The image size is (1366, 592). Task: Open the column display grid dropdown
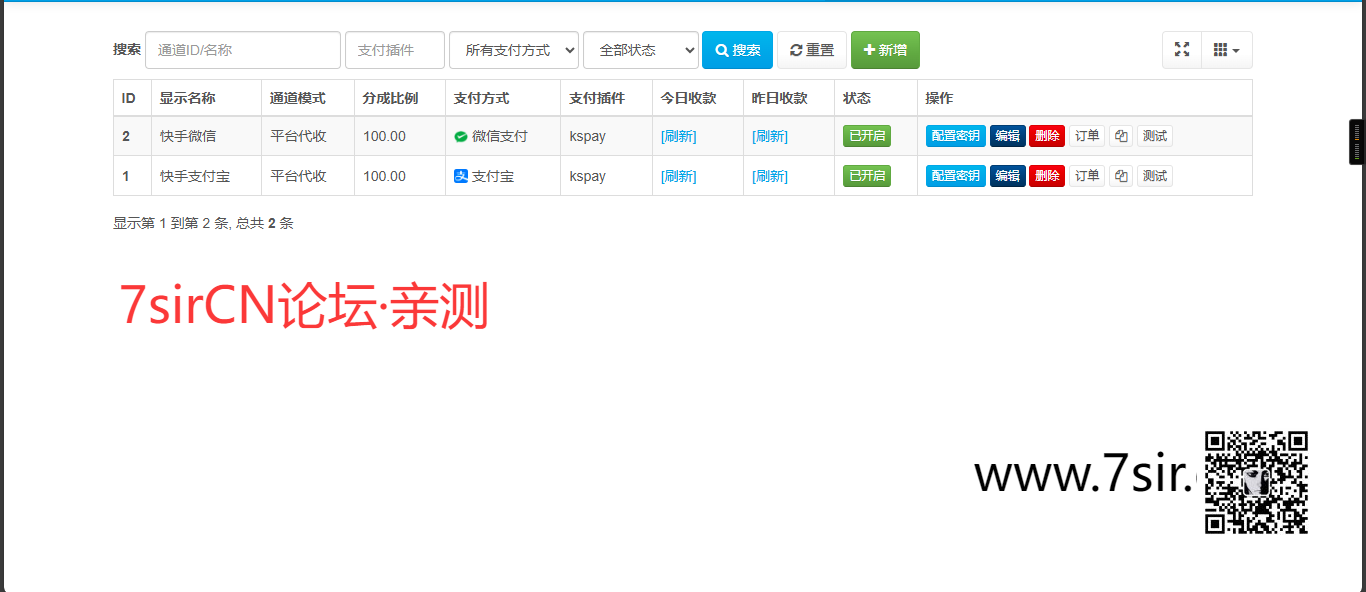pos(1226,50)
